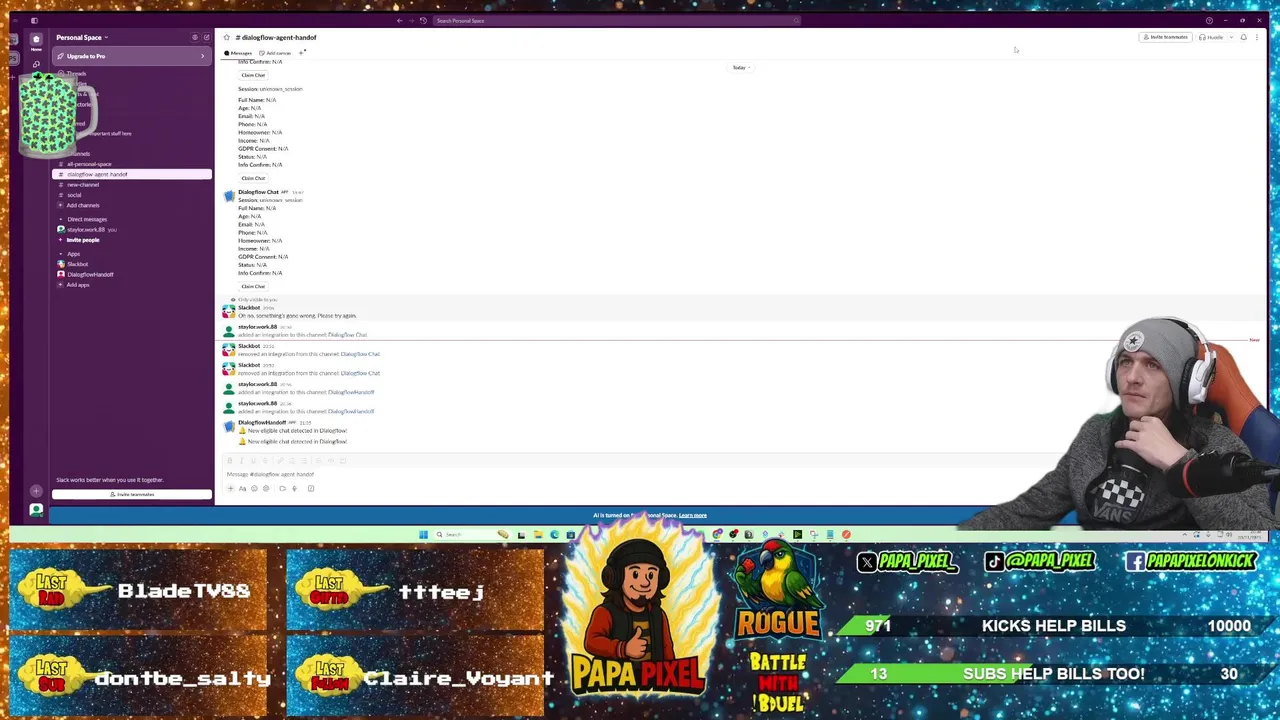Click Invite teammates button at sidebar bottom

[132, 494]
